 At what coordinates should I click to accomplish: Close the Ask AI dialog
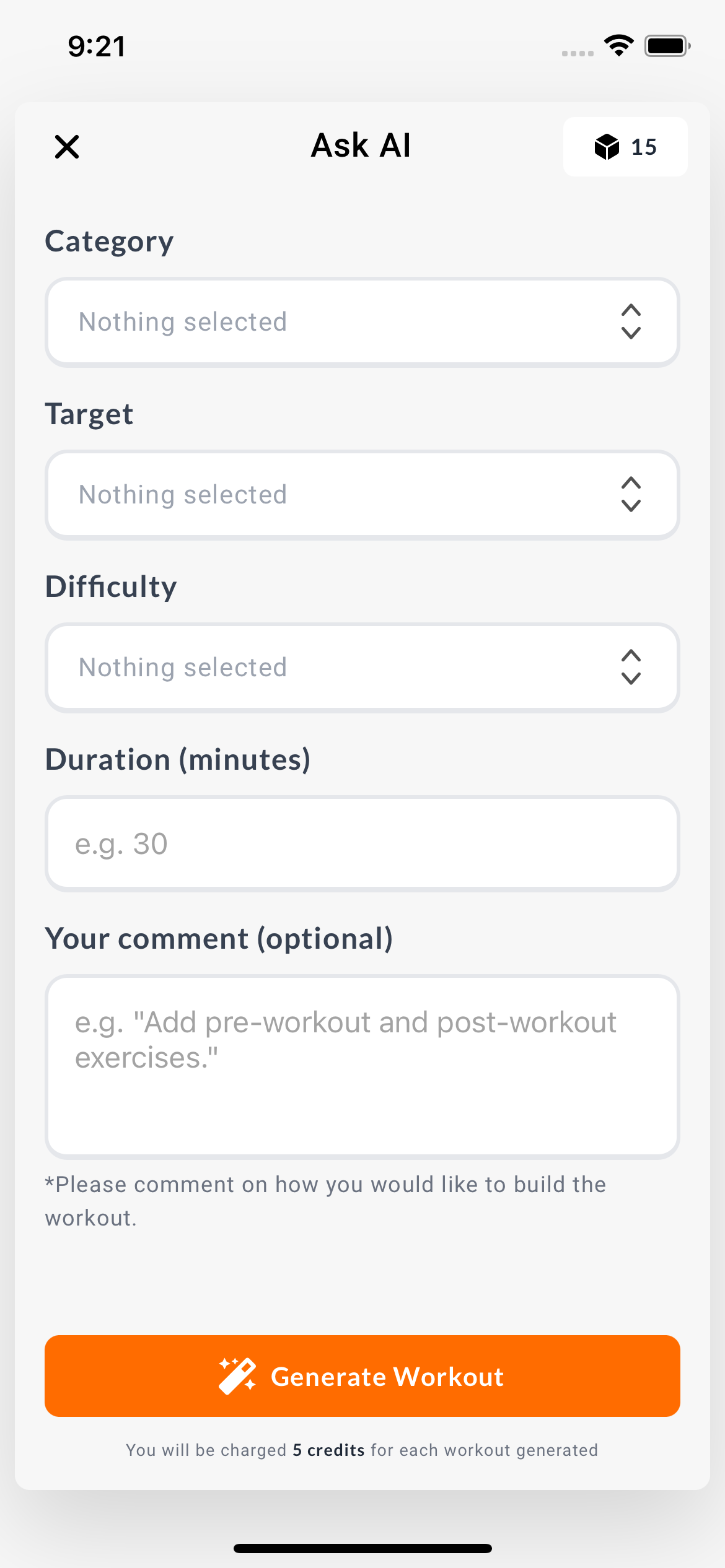67,147
